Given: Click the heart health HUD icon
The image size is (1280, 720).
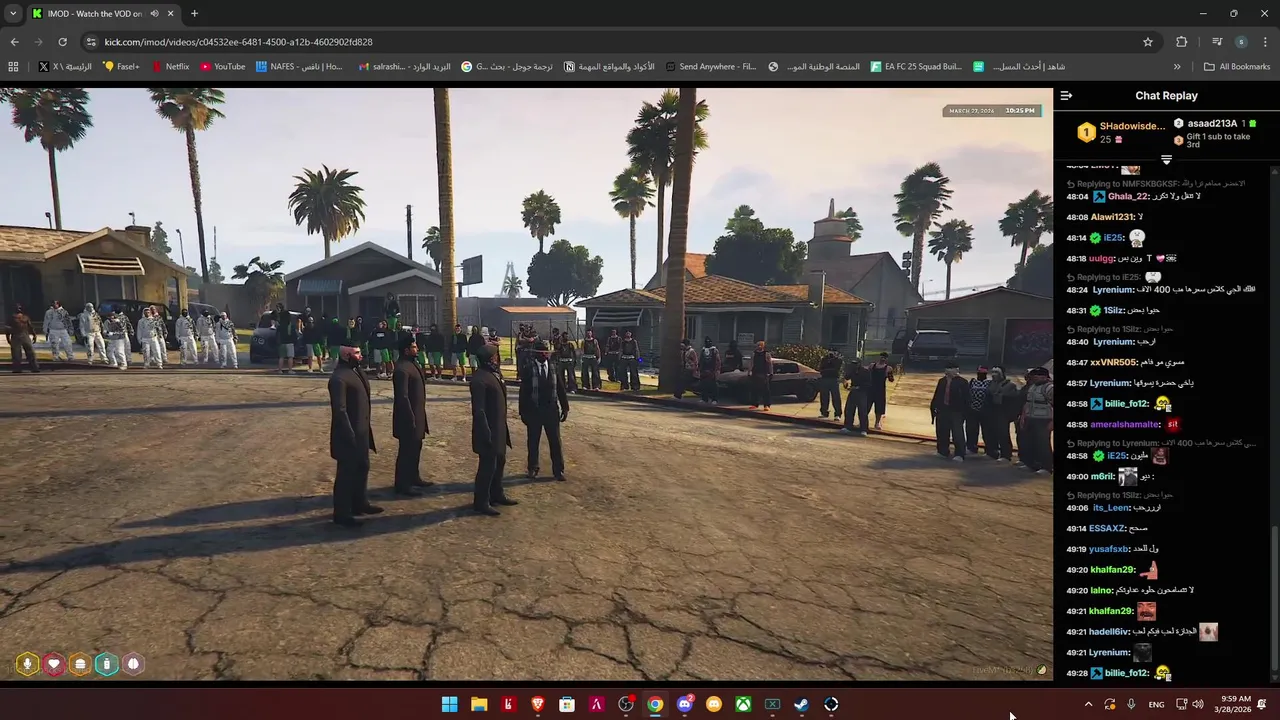Looking at the screenshot, I should (x=54, y=663).
